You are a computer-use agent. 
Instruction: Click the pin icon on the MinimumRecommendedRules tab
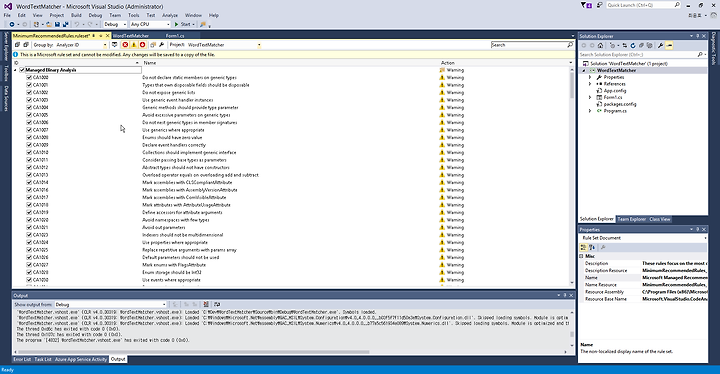pos(94,36)
